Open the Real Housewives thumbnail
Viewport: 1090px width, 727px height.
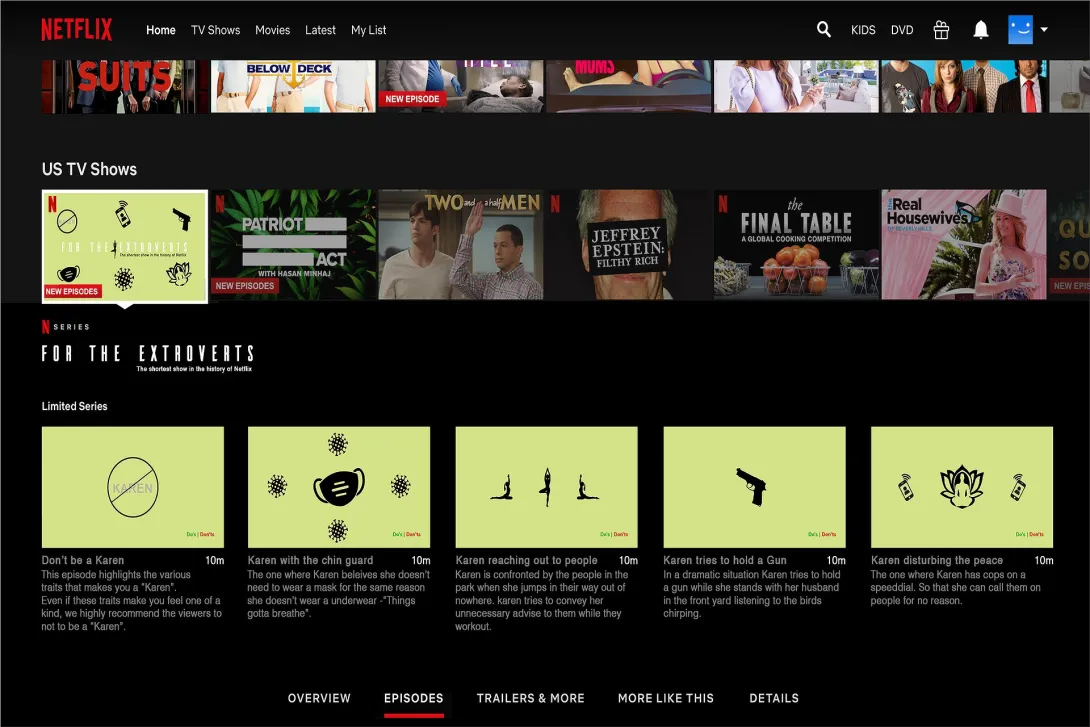click(x=963, y=245)
